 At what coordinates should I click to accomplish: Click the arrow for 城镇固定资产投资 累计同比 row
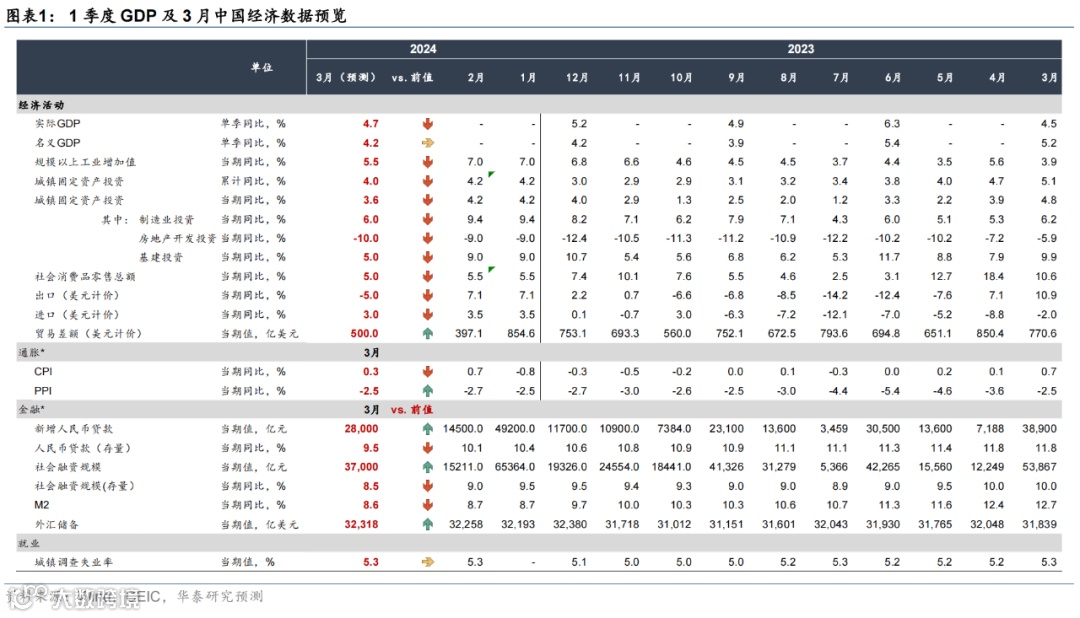point(428,181)
